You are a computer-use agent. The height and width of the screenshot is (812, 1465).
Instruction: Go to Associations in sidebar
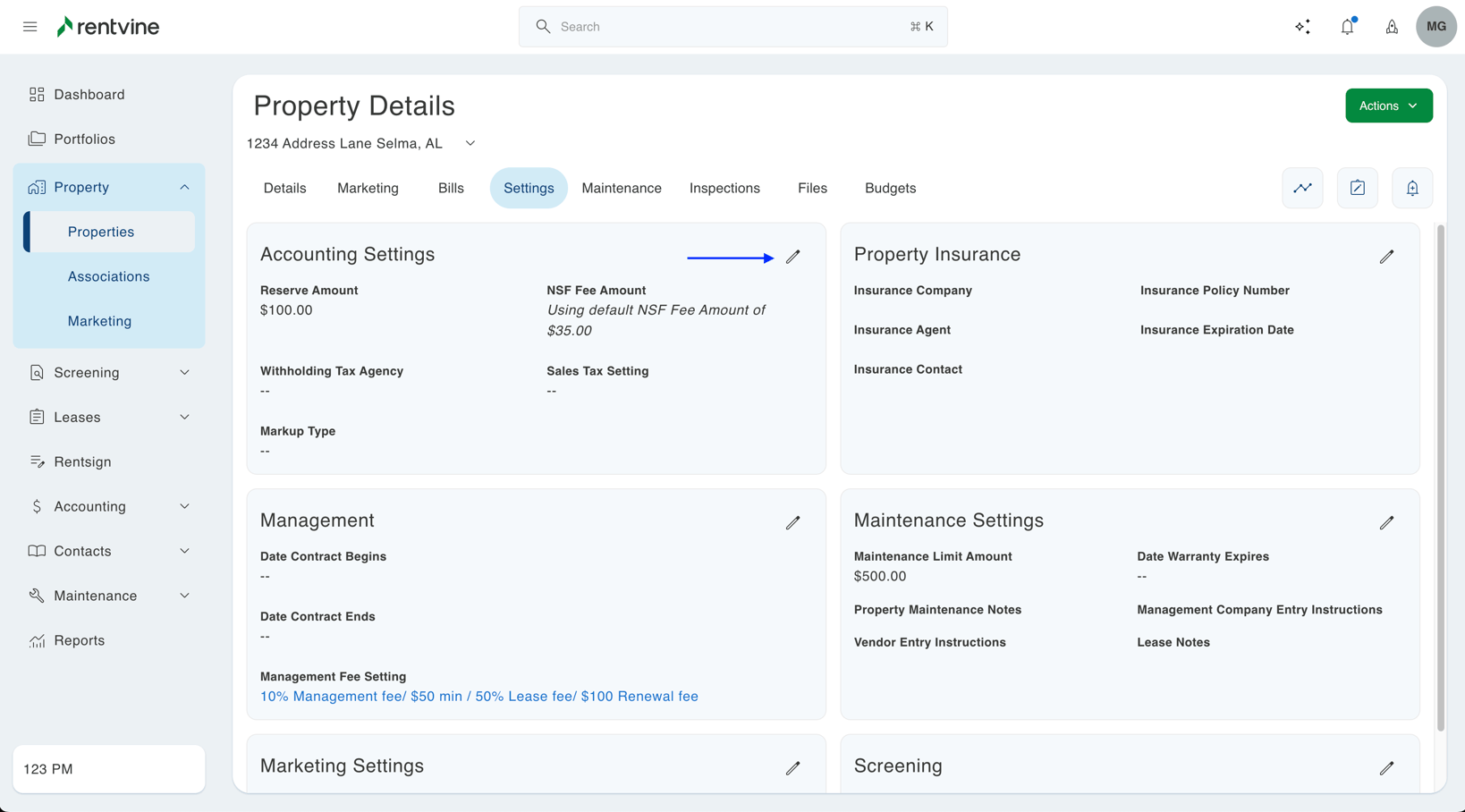[109, 276]
